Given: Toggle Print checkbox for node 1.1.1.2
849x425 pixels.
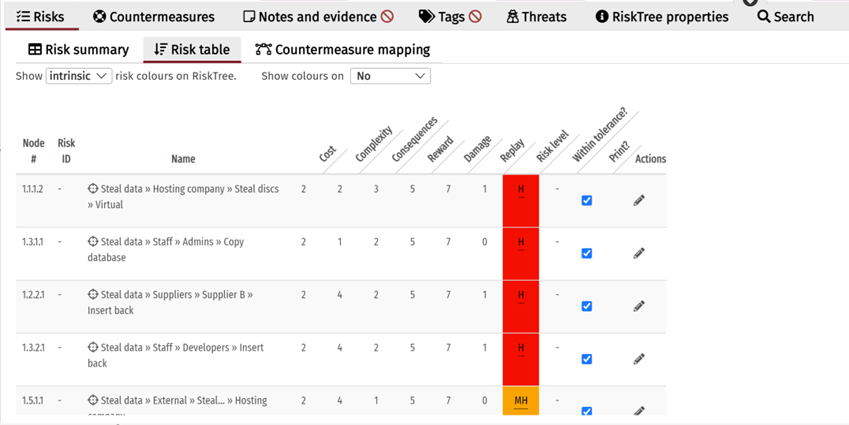Looking at the screenshot, I should click(586, 201).
